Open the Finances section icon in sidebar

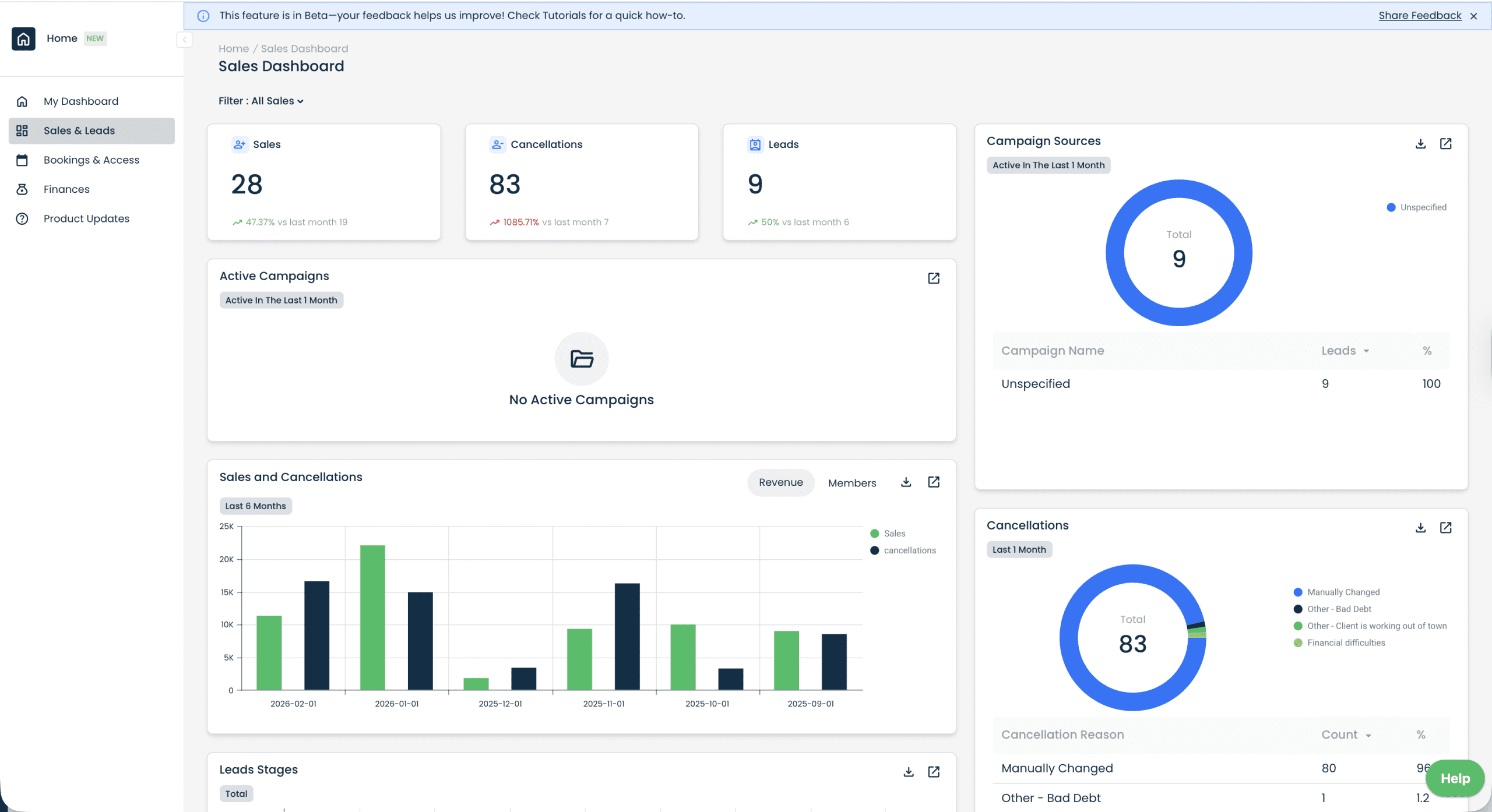pos(22,189)
